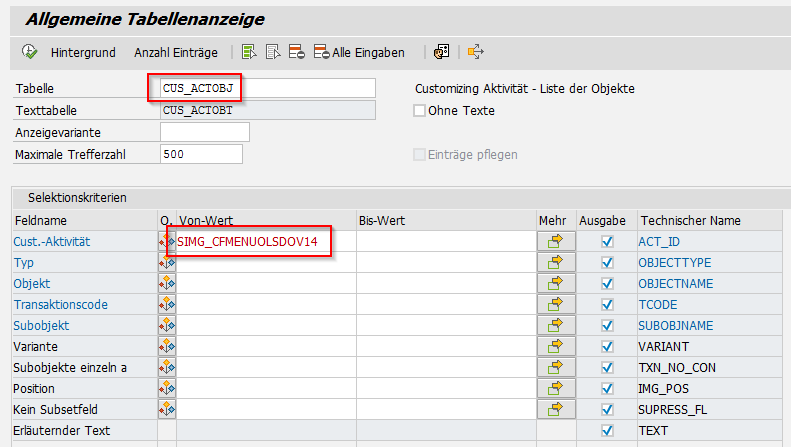This screenshot has width=791, height=447.
Task: Click Mehr multiple selection button for SUPRESS_FL
Action: 556,410
